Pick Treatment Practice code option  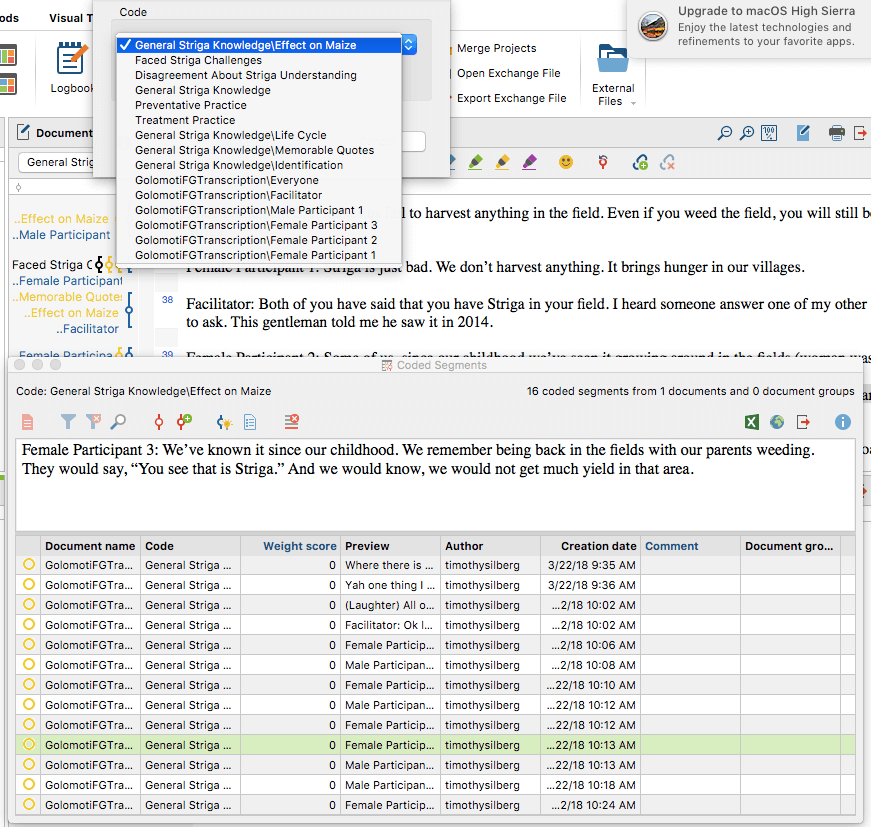point(185,120)
